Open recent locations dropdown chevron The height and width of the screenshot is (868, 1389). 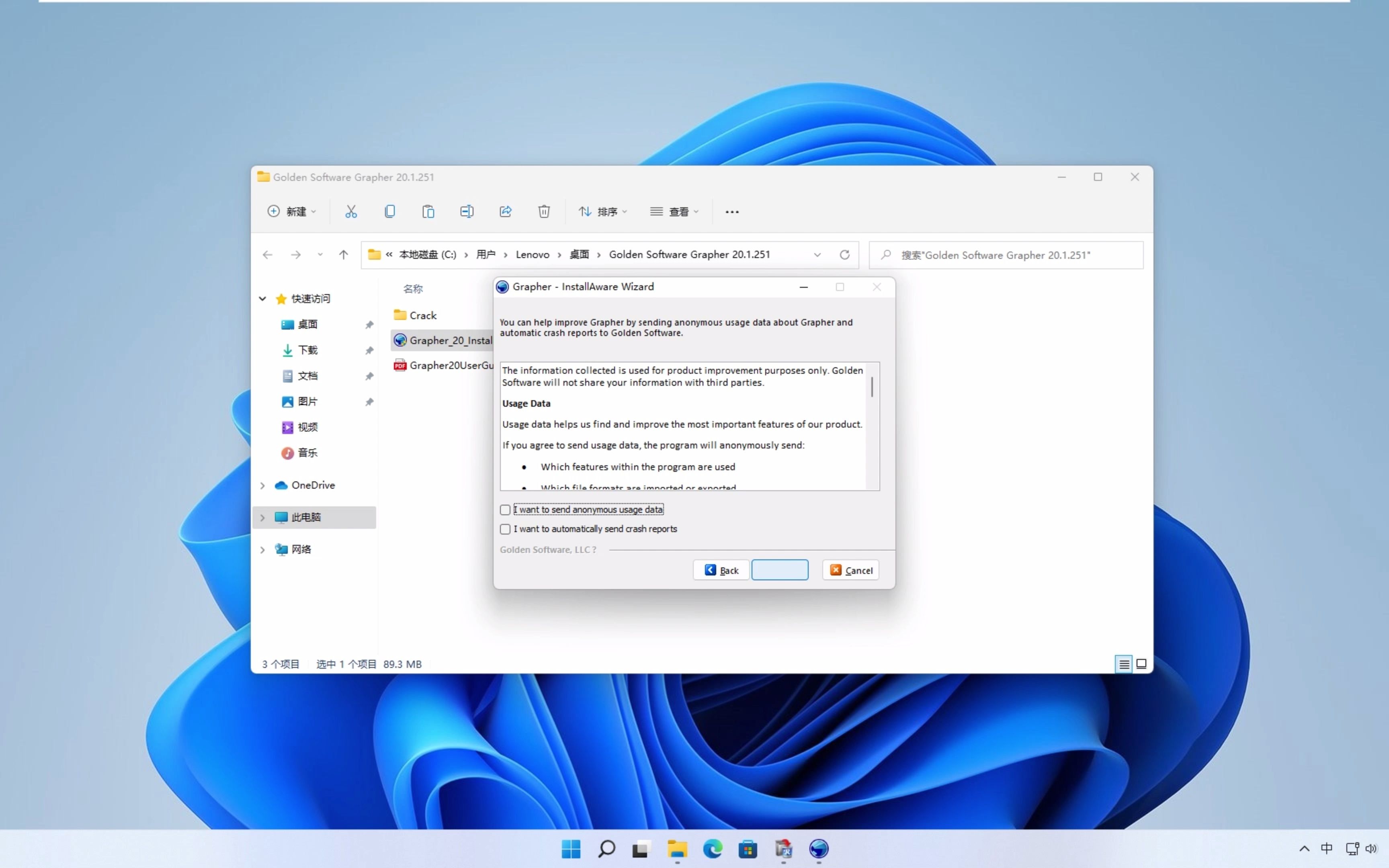point(320,254)
